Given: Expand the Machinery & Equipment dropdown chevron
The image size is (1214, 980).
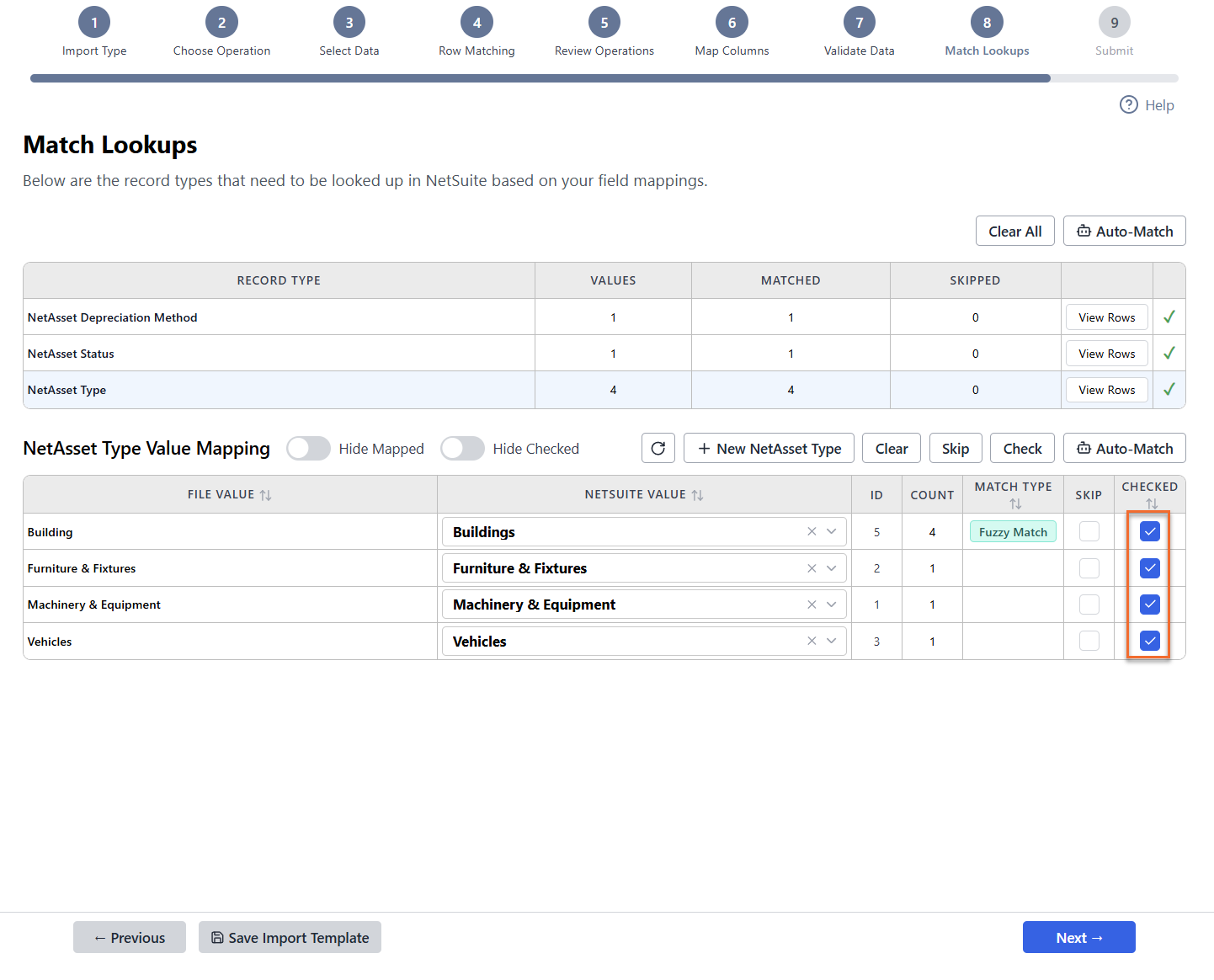Looking at the screenshot, I should coord(832,605).
